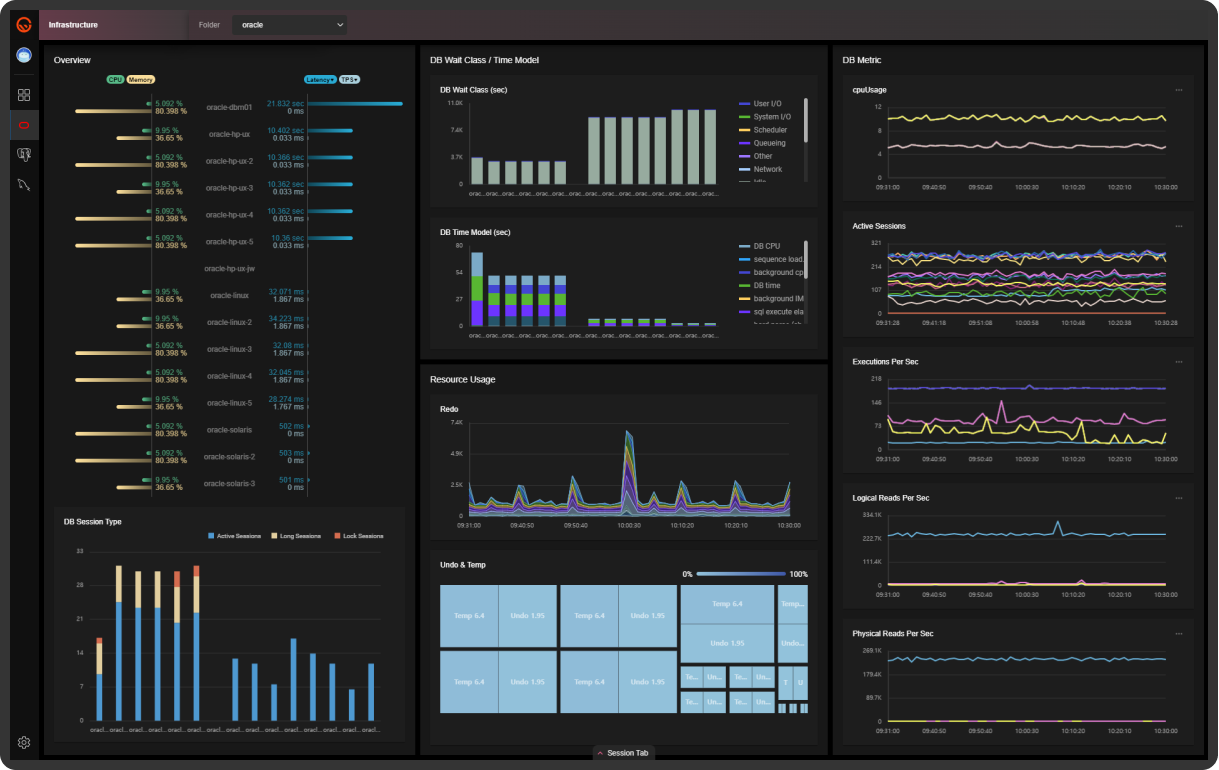The width and height of the screenshot is (1219, 770).
Task: Toggle the DB CPU legend series
Action: pyautogui.click(x=759, y=246)
